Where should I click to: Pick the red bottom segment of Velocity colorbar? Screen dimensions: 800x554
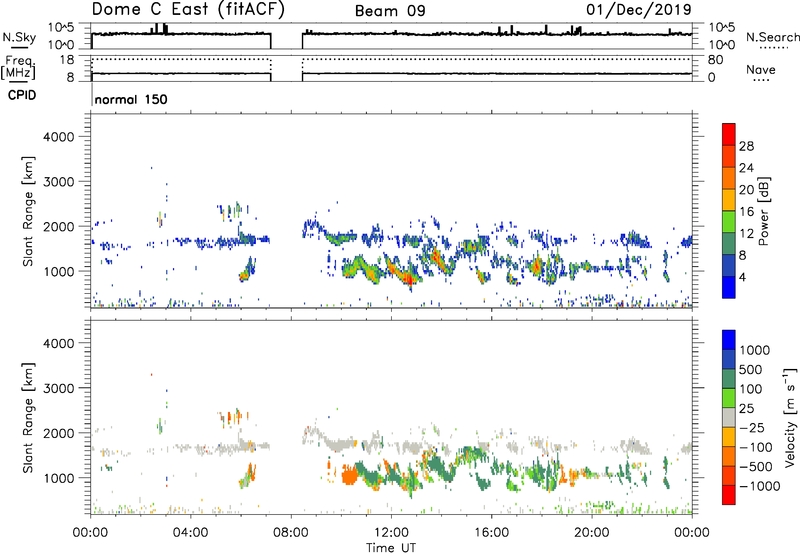(x=729, y=495)
